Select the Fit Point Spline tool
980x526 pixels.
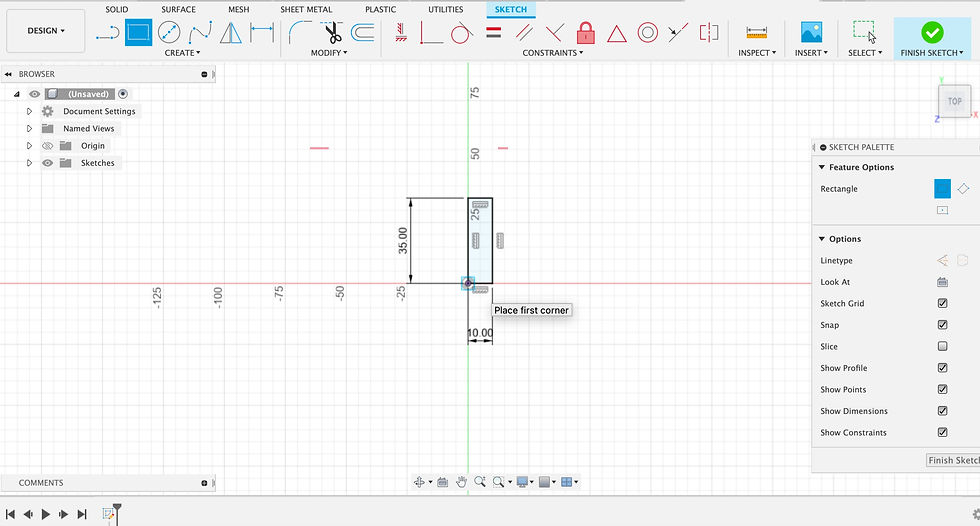(200, 32)
